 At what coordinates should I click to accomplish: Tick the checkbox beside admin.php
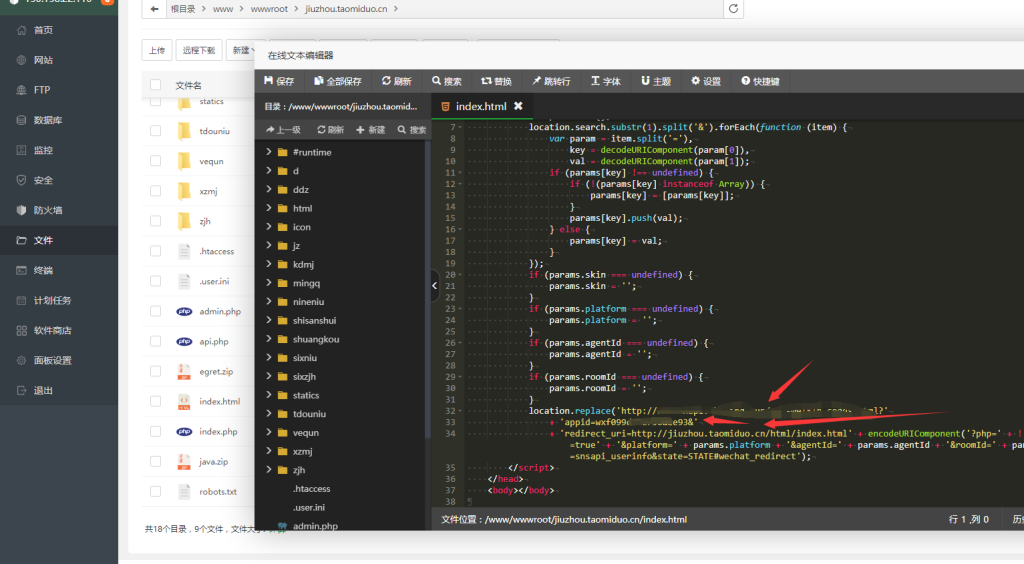pos(156,311)
